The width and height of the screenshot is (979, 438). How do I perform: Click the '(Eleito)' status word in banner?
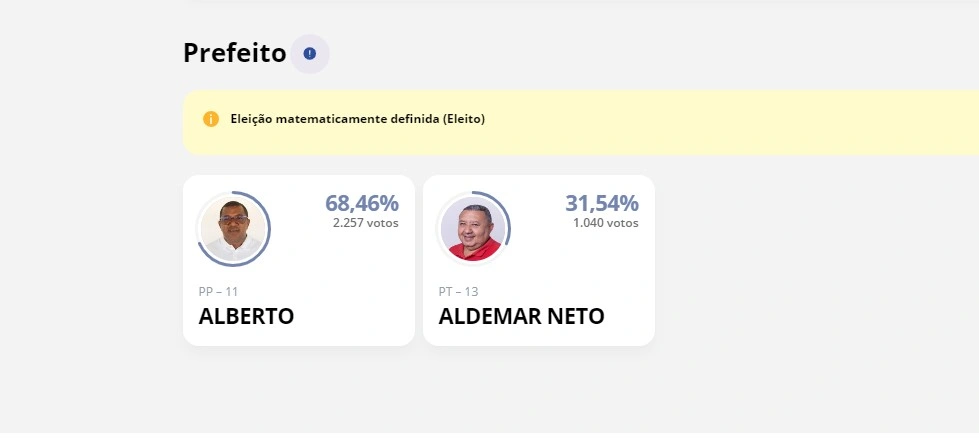click(464, 119)
